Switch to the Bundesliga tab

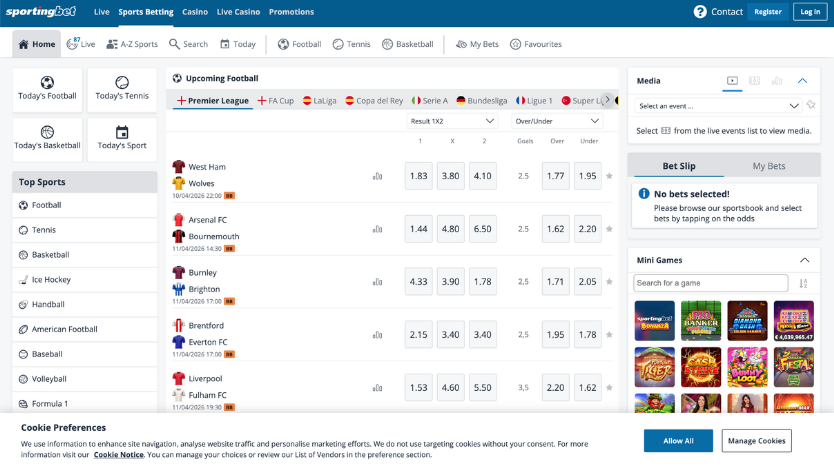482,101
